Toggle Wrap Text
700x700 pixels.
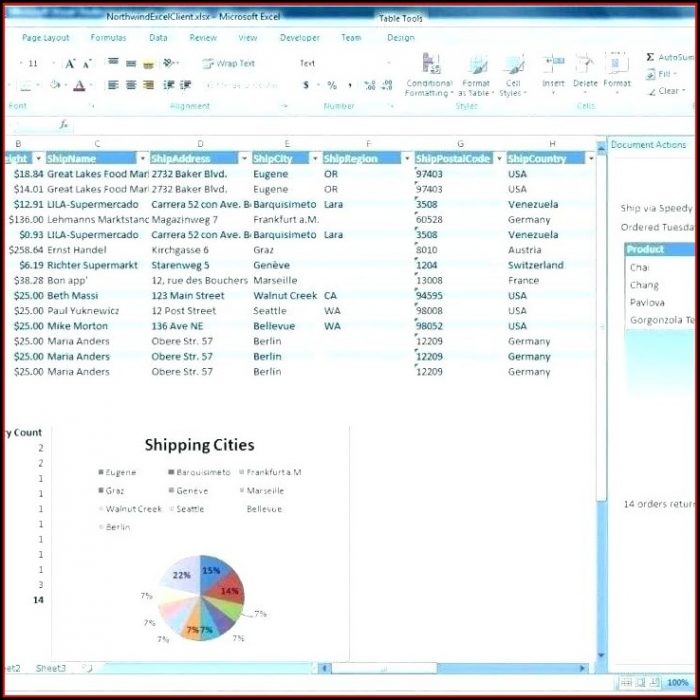[228, 63]
